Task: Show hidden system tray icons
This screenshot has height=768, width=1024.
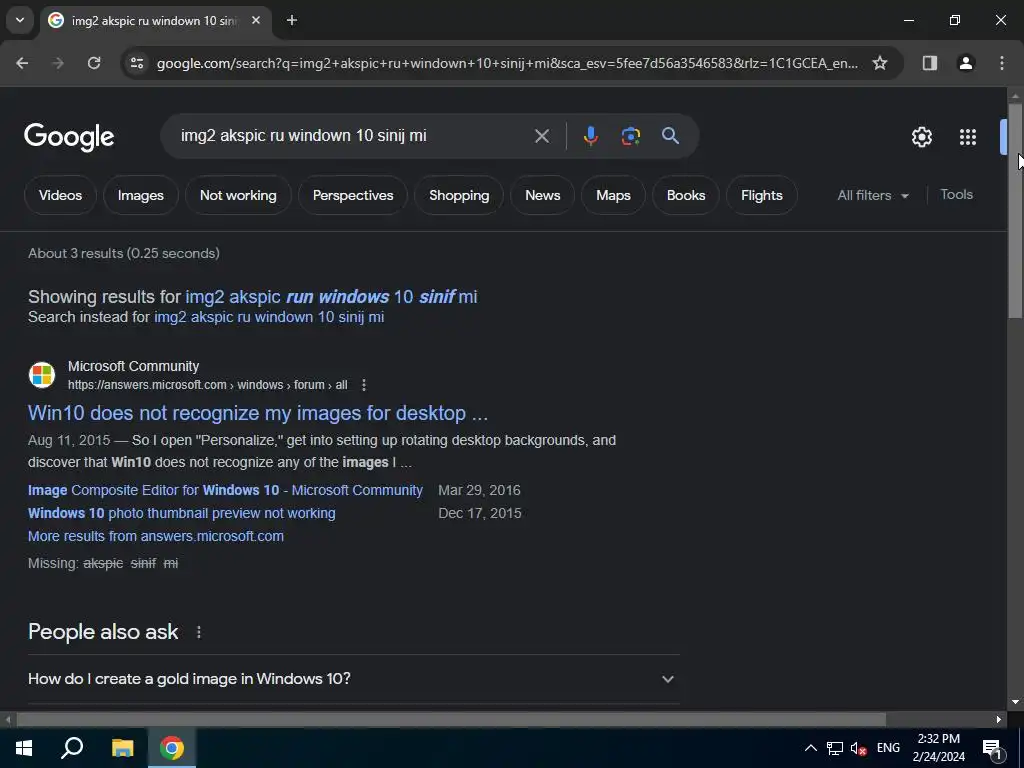Action: [x=810, y=748]
